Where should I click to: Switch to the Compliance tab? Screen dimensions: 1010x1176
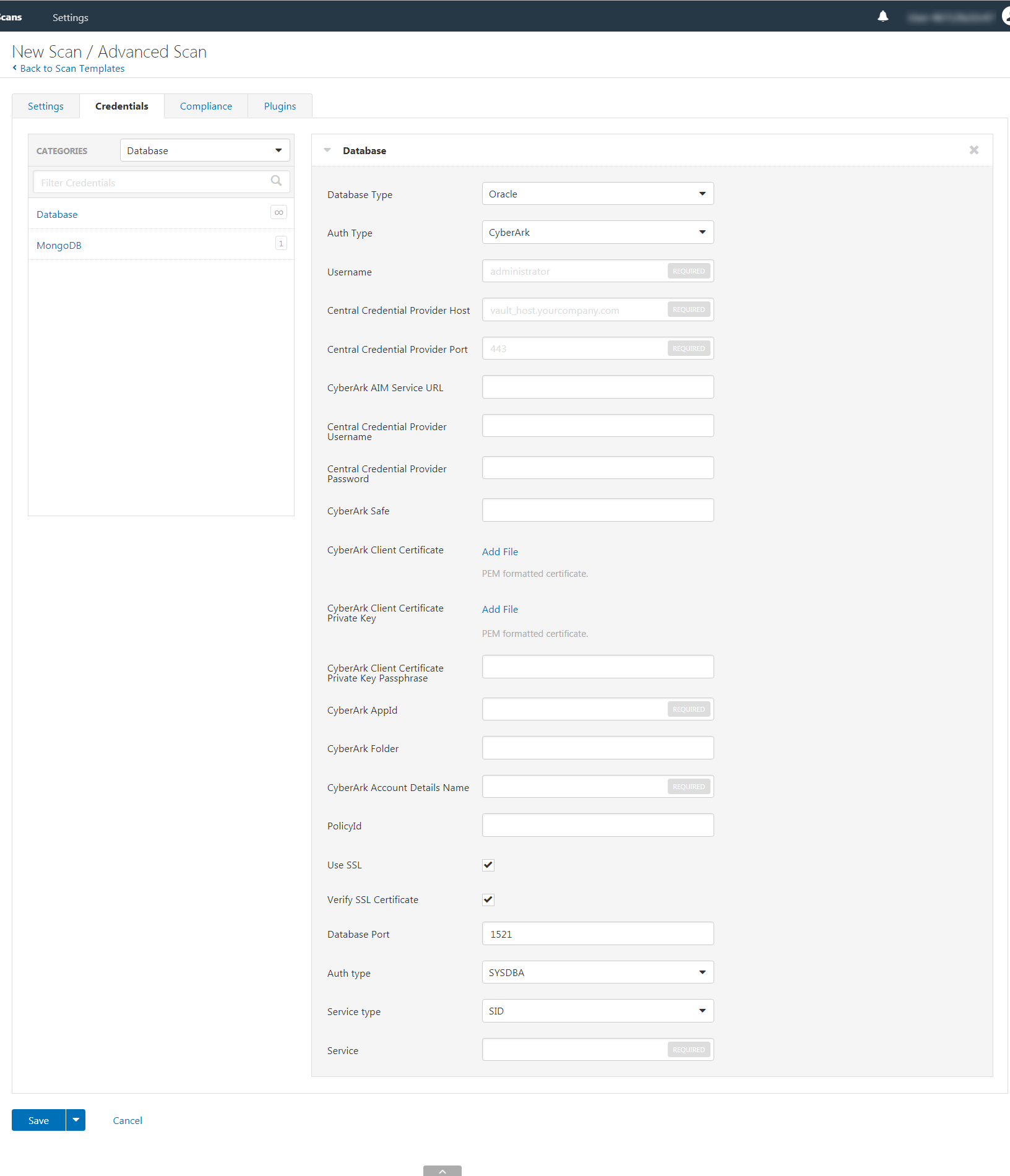pyautogui.click(x=205, y=106)
